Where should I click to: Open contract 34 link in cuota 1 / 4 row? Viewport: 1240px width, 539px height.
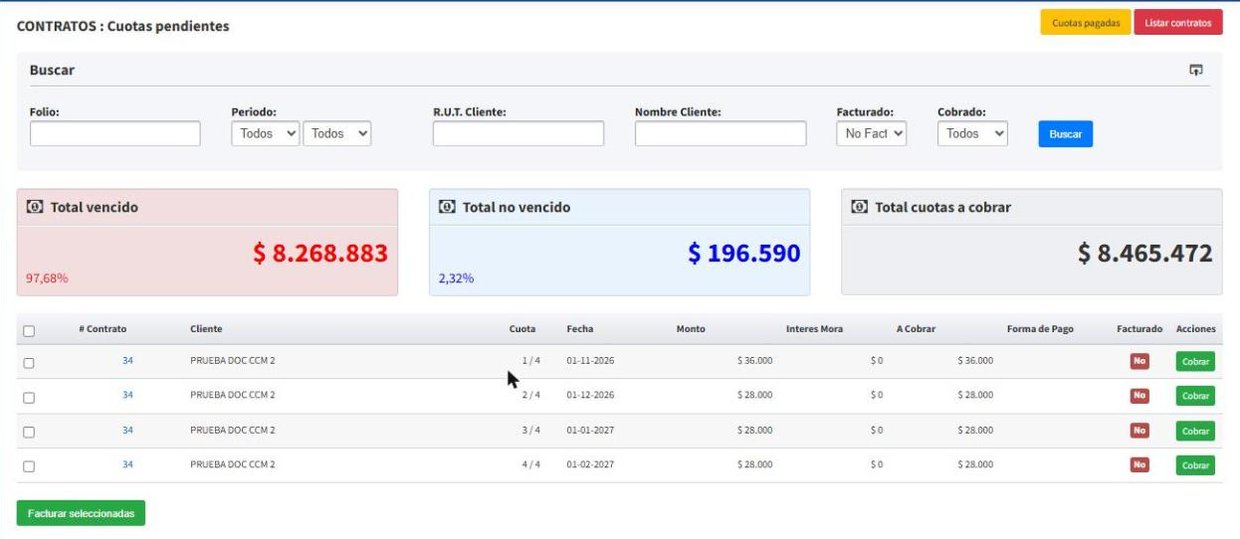pyautogui.click(x=127, y=360)
